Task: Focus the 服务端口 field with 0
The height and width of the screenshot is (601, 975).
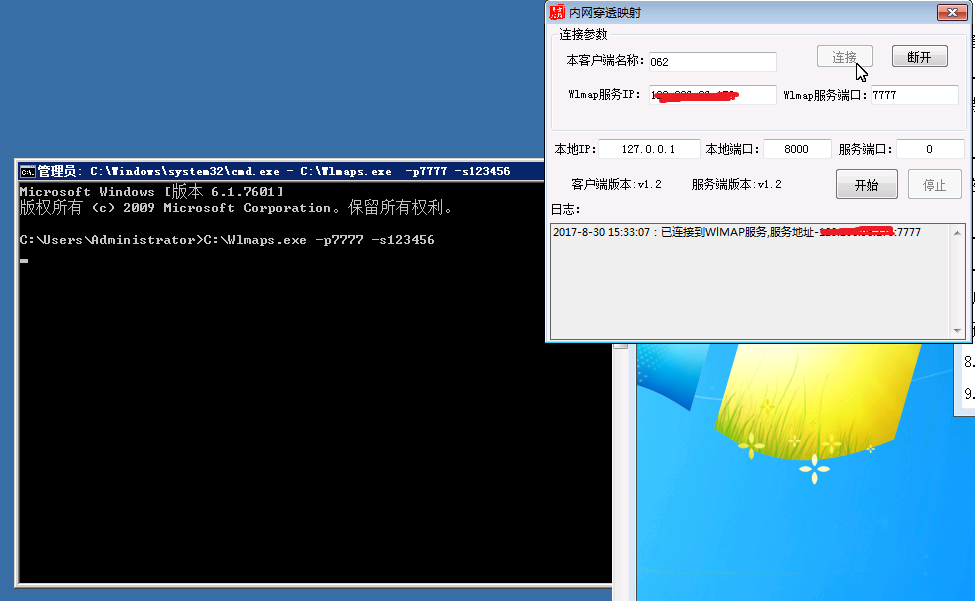Action: 930,149
